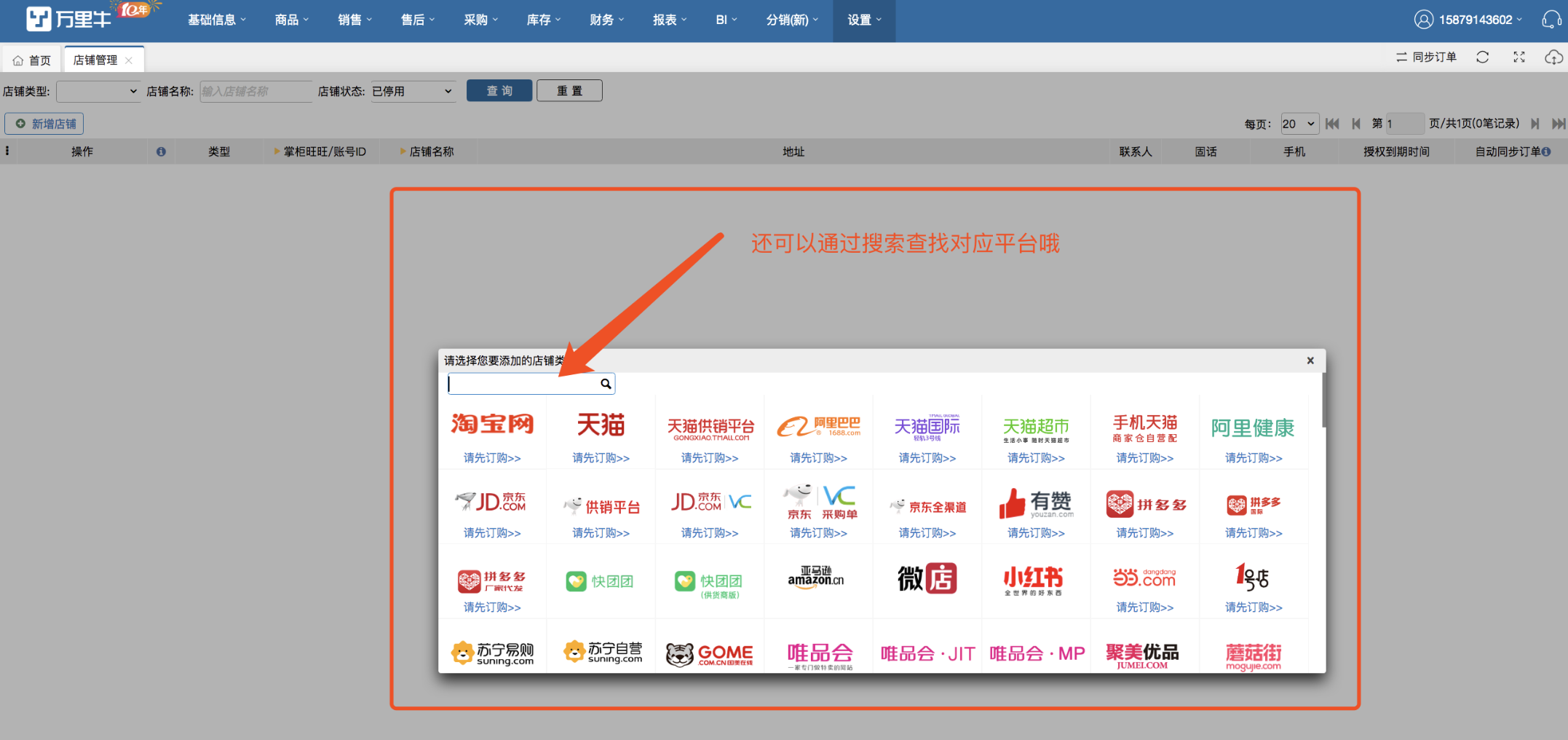Click 请先订购>> under dangdang.com
This screenshot has height=740, width=1568.
click(x=1144, y=607)
